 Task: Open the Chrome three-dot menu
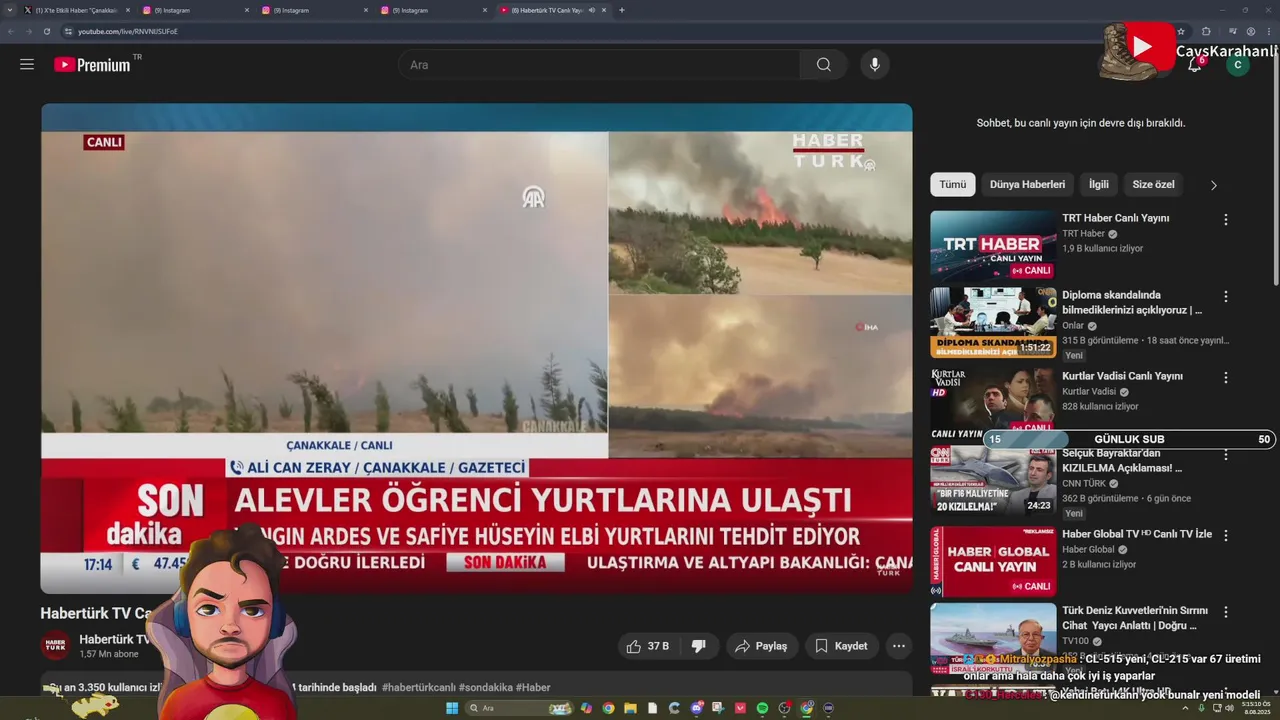(1268, 31)
